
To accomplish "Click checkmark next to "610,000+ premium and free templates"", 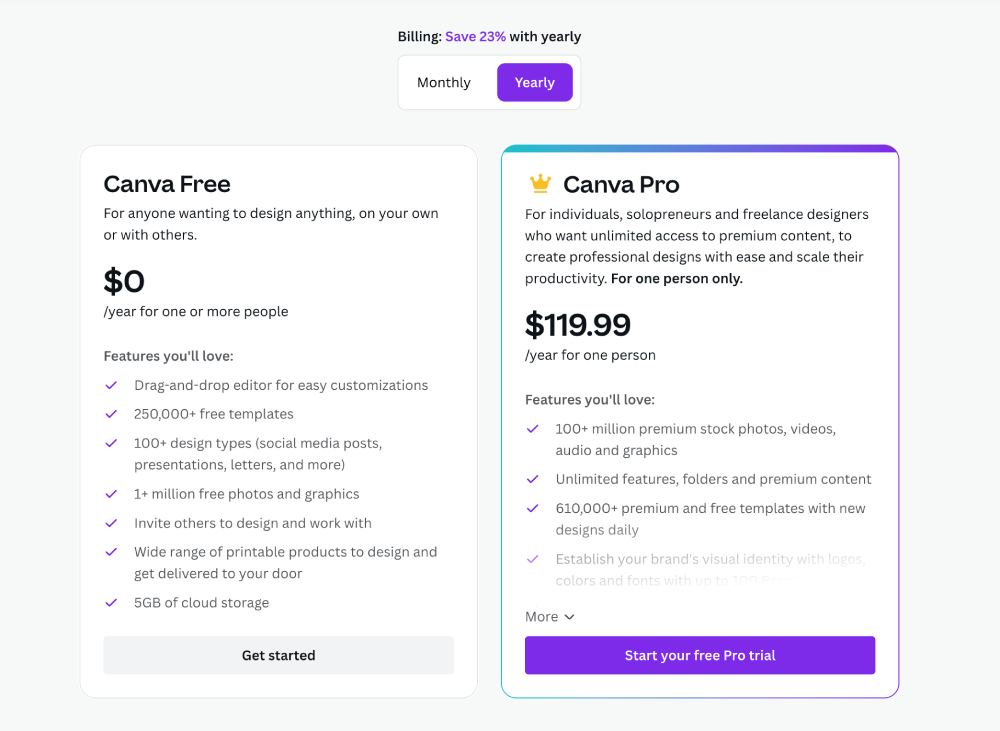I will click(x=532, y=508).
